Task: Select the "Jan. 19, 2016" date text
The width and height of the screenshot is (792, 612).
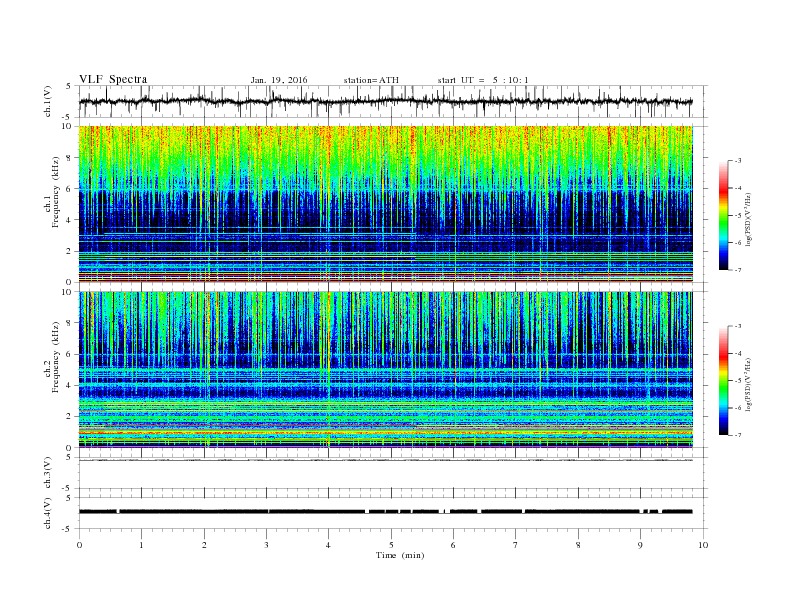Action: pos(279,80)
